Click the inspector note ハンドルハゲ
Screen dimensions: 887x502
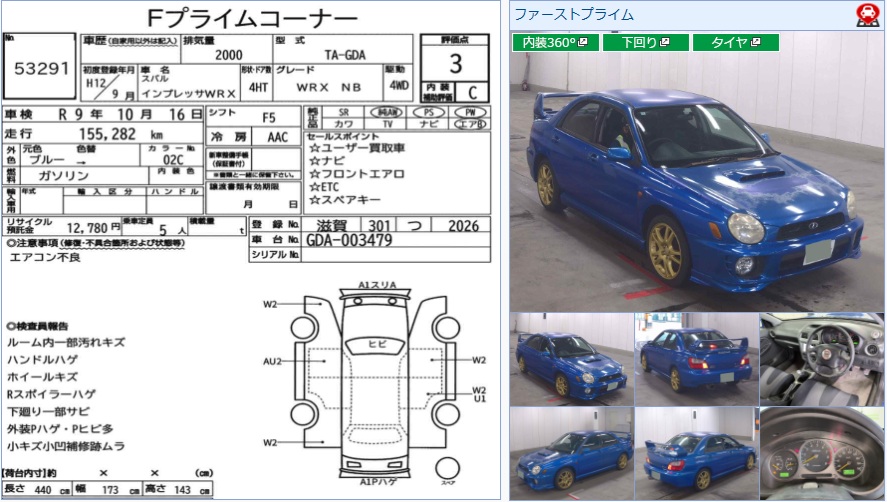click(42, 359)
